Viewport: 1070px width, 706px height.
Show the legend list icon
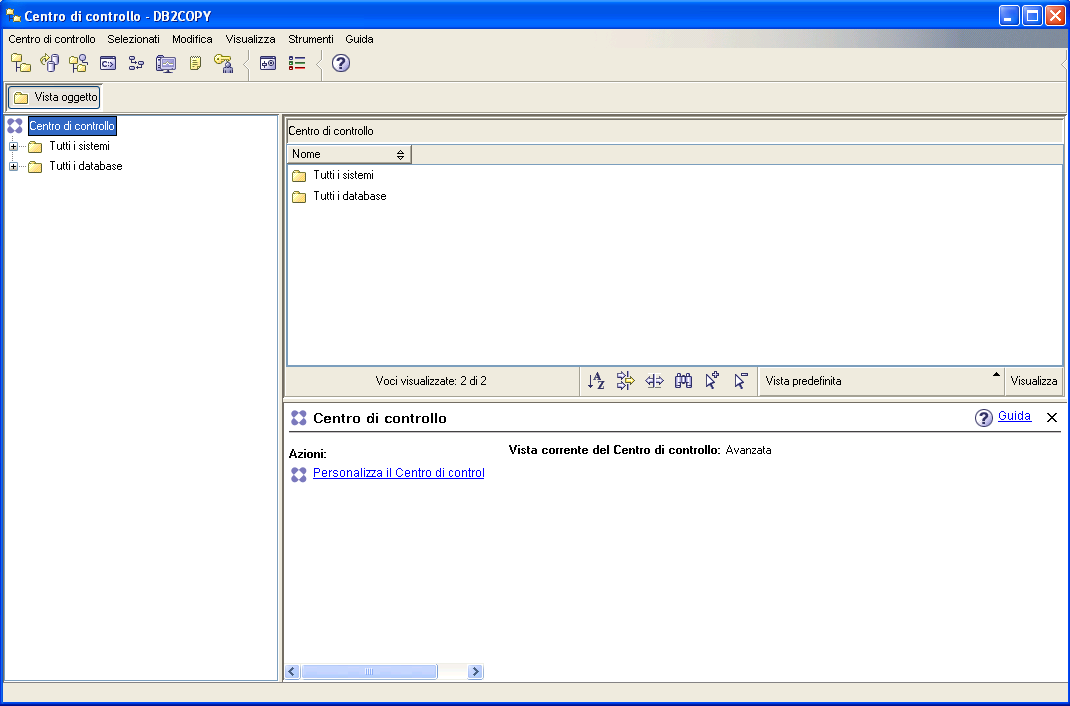click(x=297, y=63)
